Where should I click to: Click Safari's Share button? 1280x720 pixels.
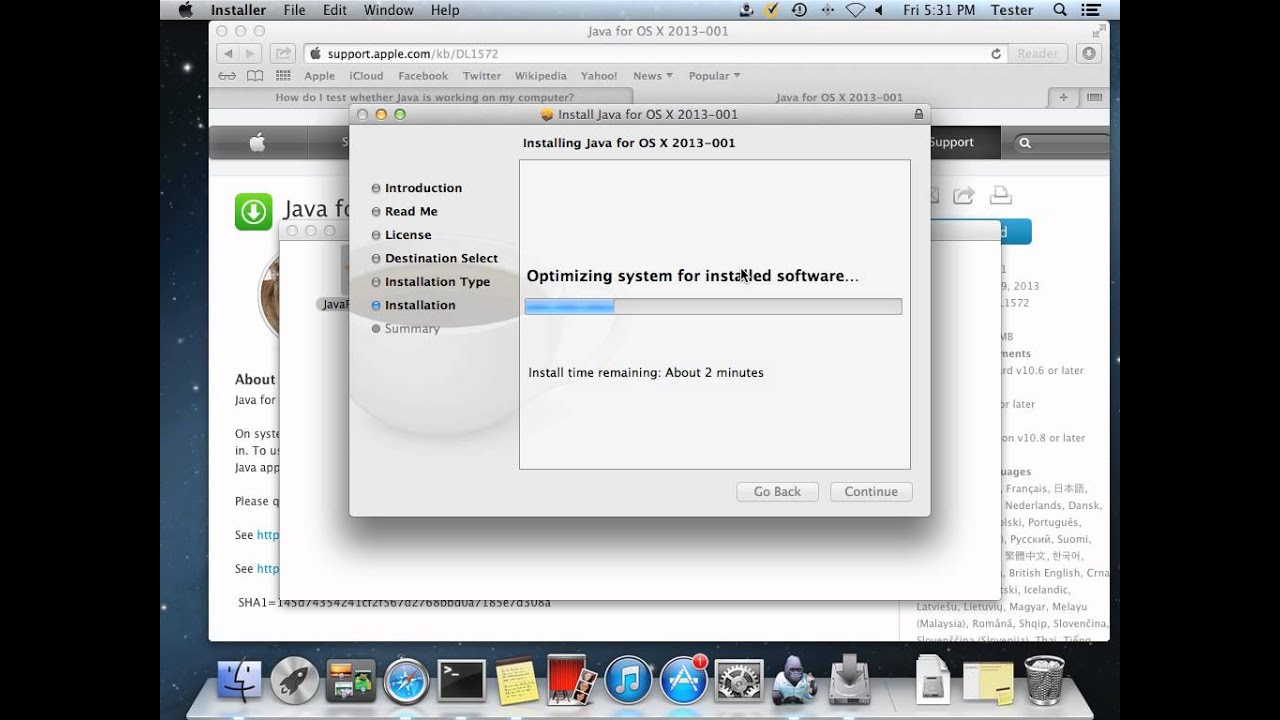pos(283,53)
